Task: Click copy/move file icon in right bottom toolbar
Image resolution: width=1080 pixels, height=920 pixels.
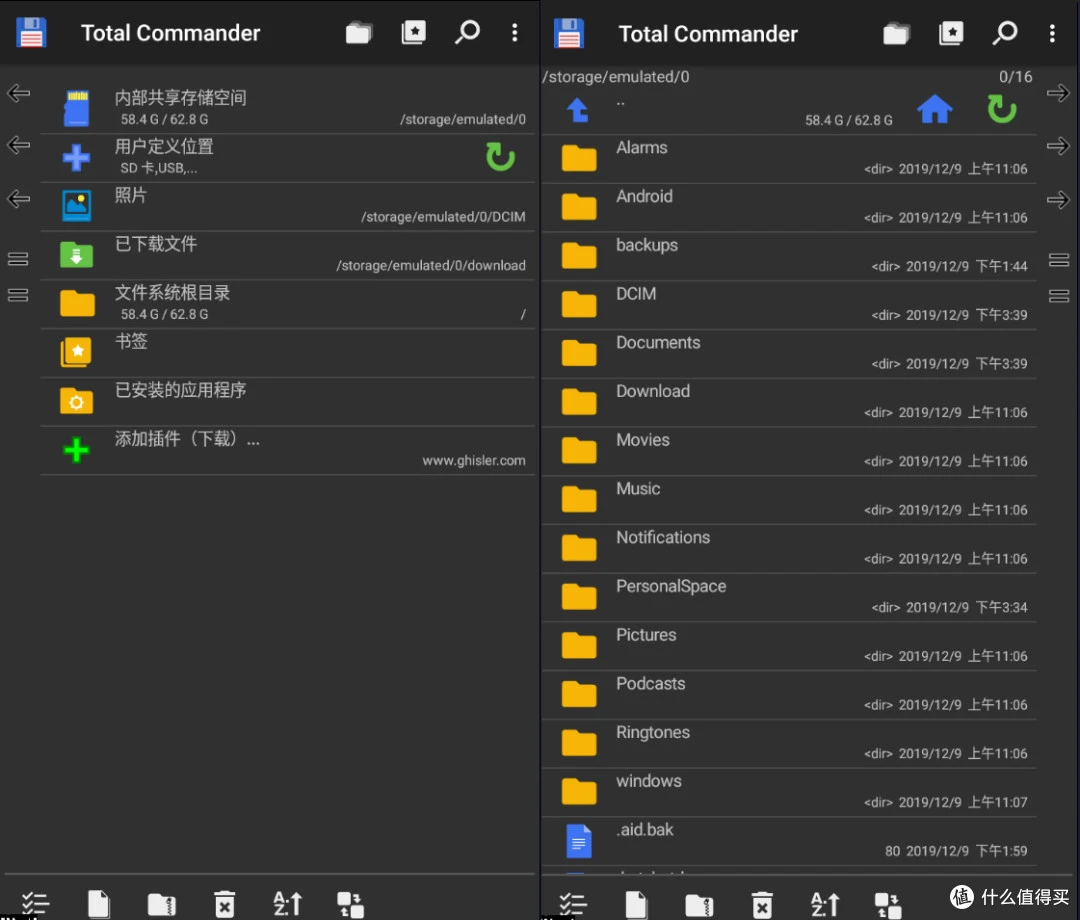Action: tap(636, 905)
